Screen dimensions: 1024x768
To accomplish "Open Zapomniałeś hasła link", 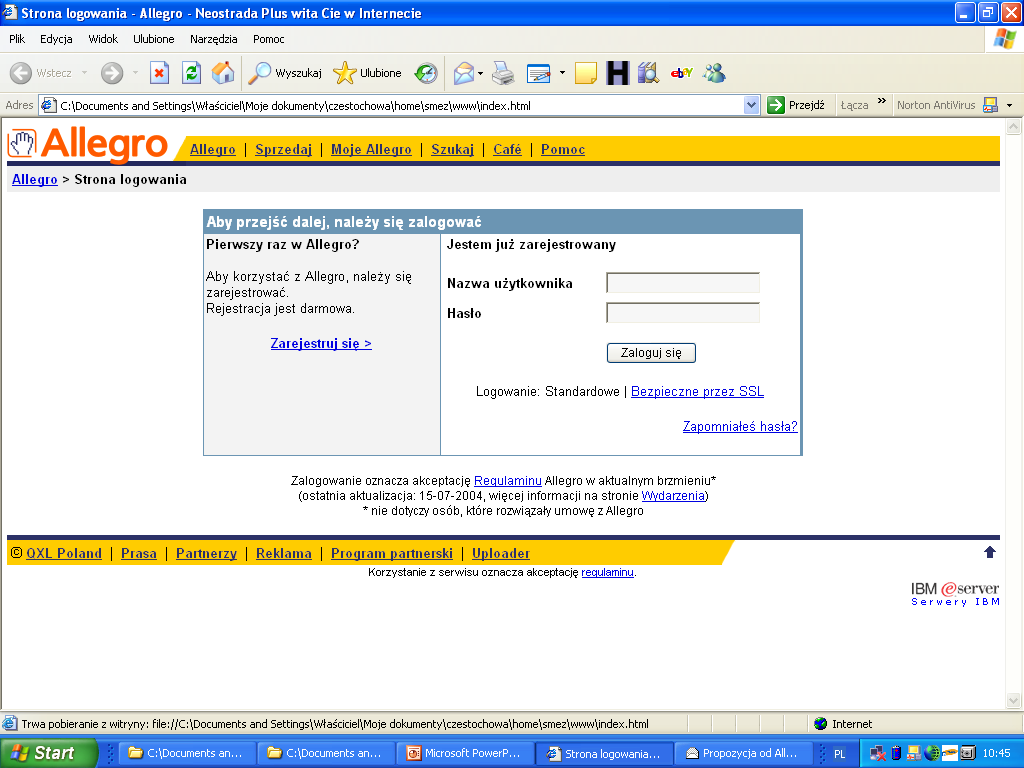I will click(740, 426).
